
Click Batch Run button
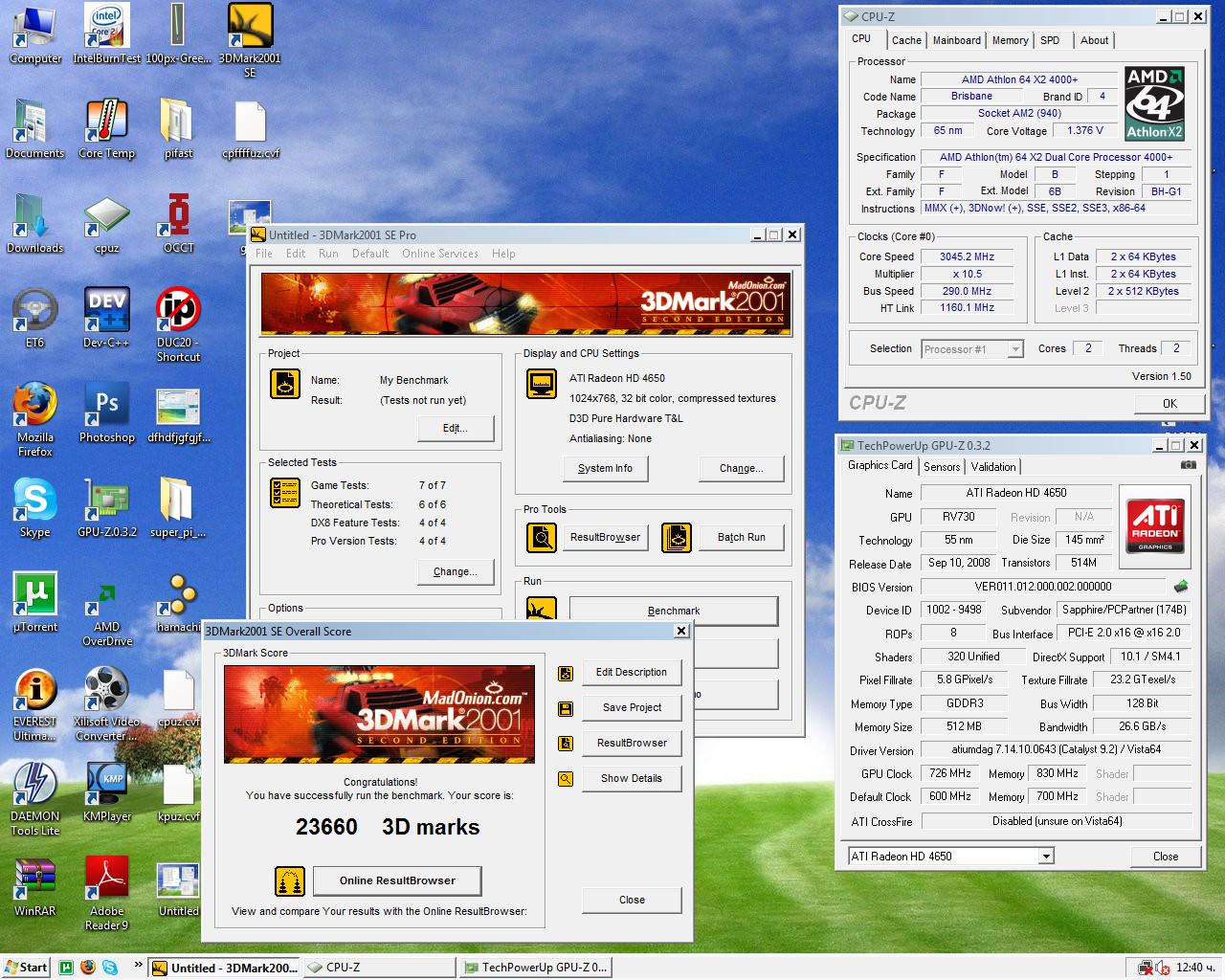(742, 537)
